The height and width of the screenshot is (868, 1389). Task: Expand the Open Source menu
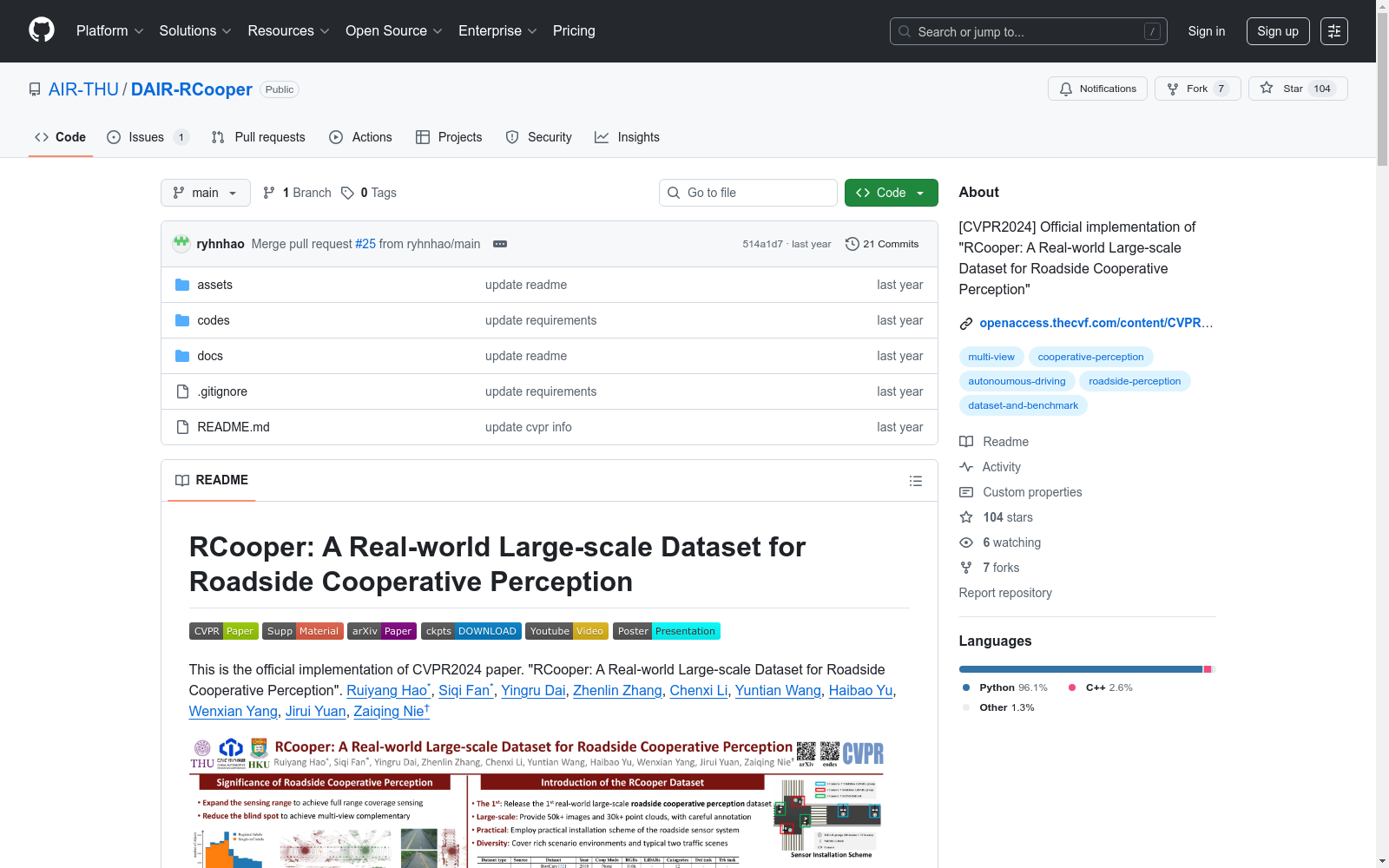click(394, 31)
